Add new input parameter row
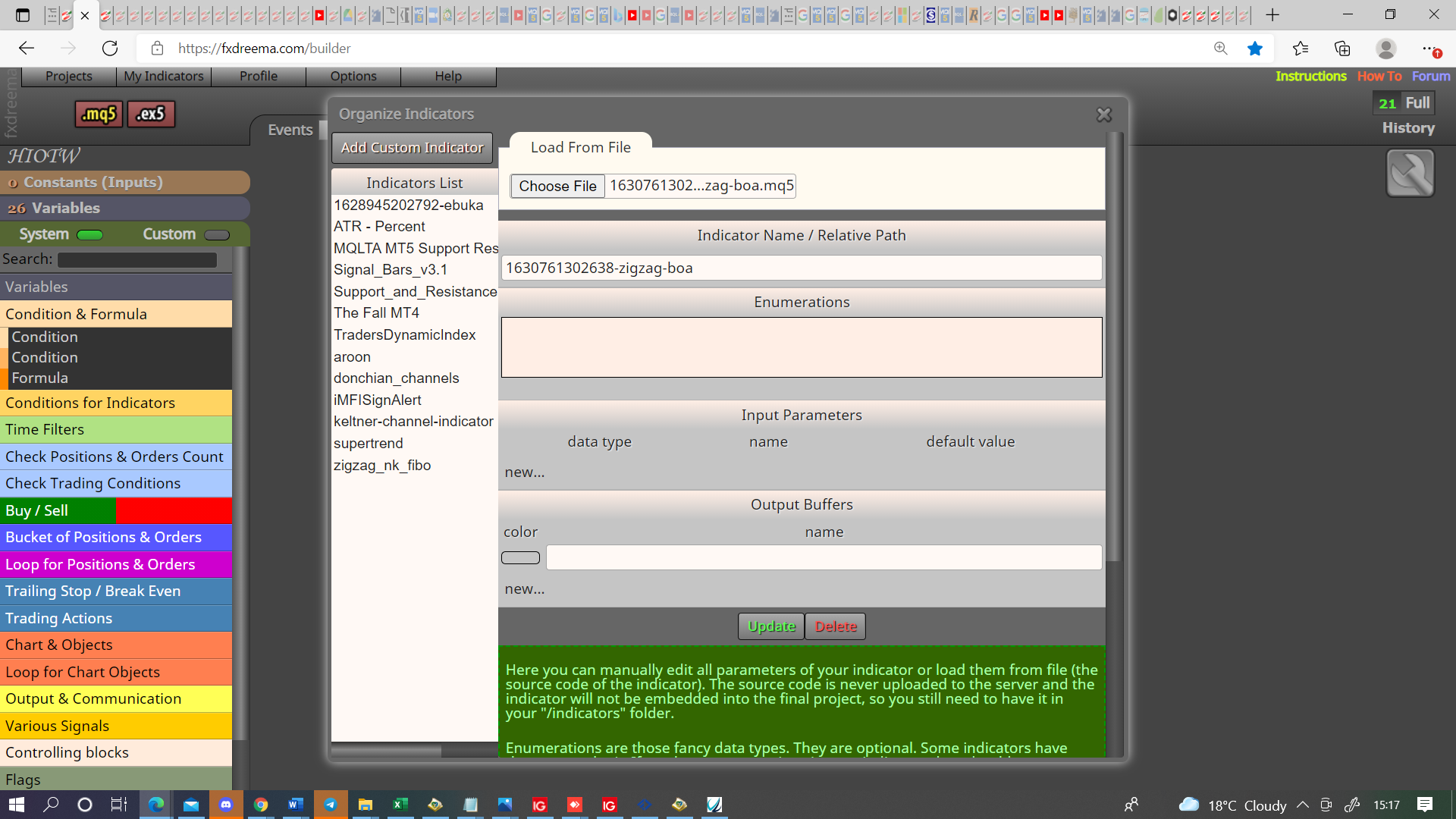This screenshot has height=819, width=1456. [x=525, y=472]
